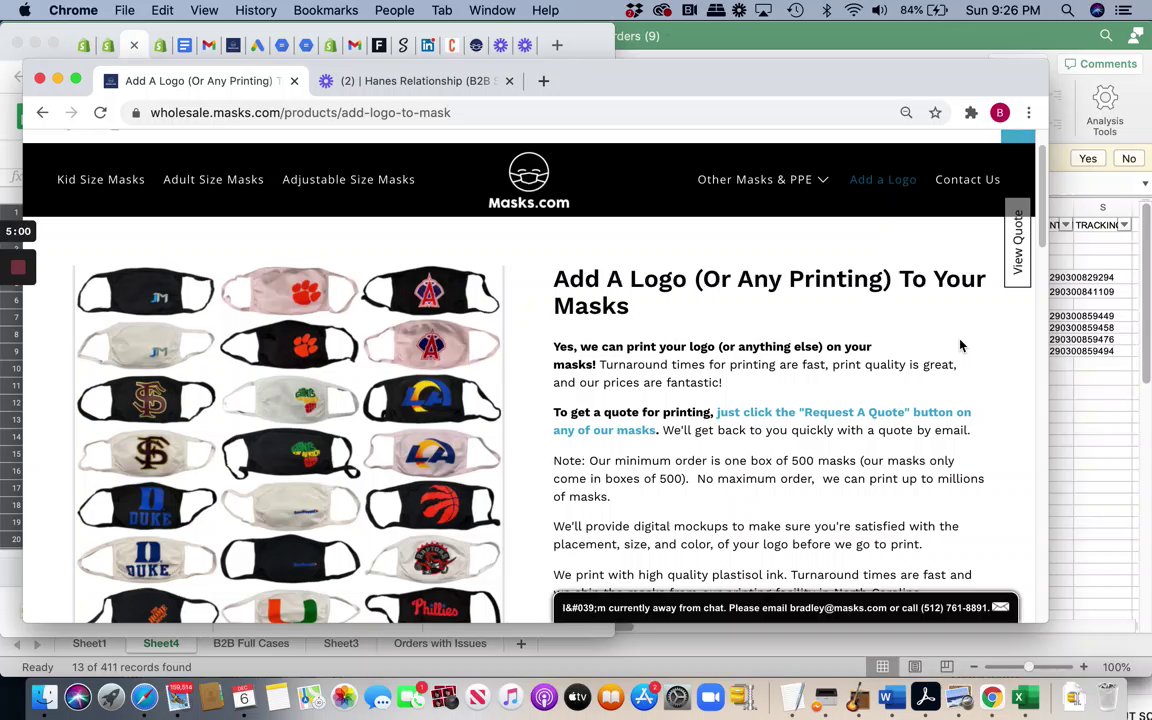Click the search icon in Excel window

(x=1106, y=35)
